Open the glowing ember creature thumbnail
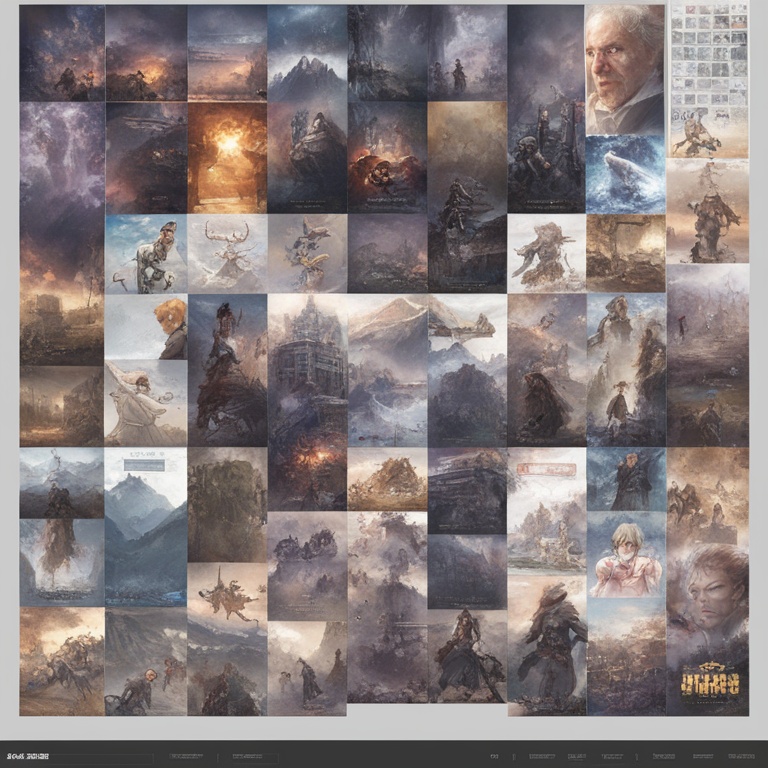Screen dimensions: 768x768 tap(387, 158)
